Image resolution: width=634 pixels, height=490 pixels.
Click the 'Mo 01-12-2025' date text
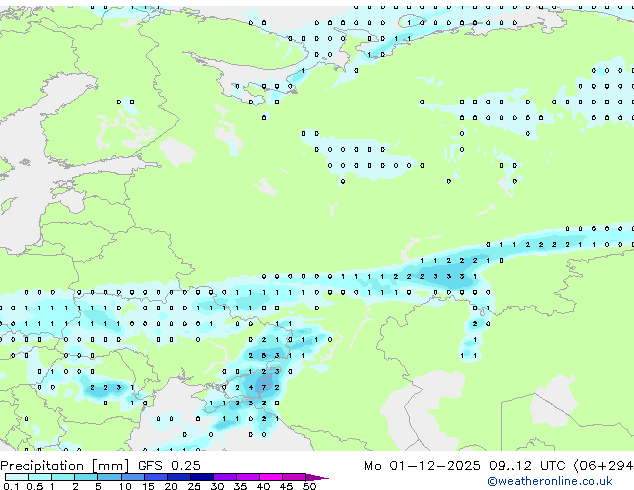pos(422,466)
